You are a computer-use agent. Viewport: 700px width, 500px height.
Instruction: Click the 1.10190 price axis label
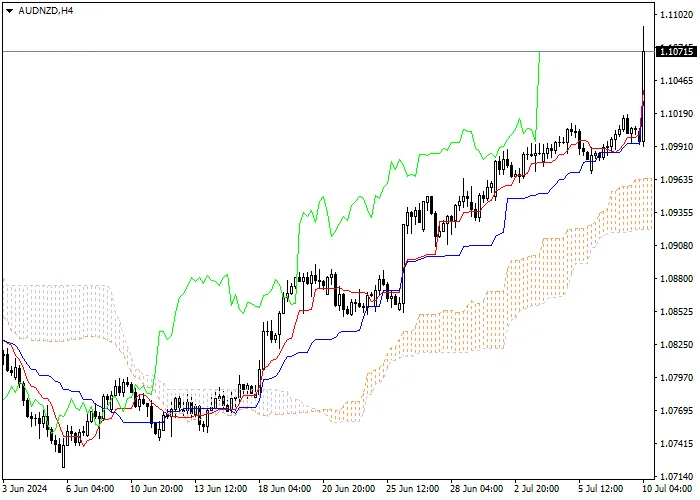676,114
